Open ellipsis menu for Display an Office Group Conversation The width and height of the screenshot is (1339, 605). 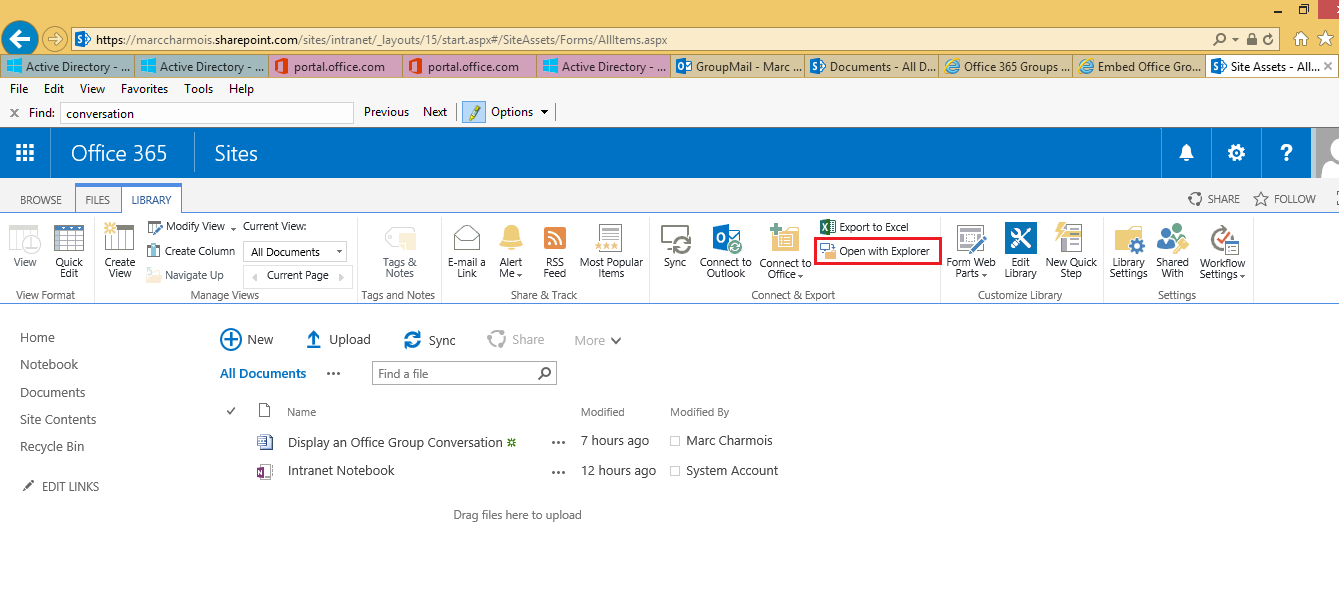[x=558, y=442]
